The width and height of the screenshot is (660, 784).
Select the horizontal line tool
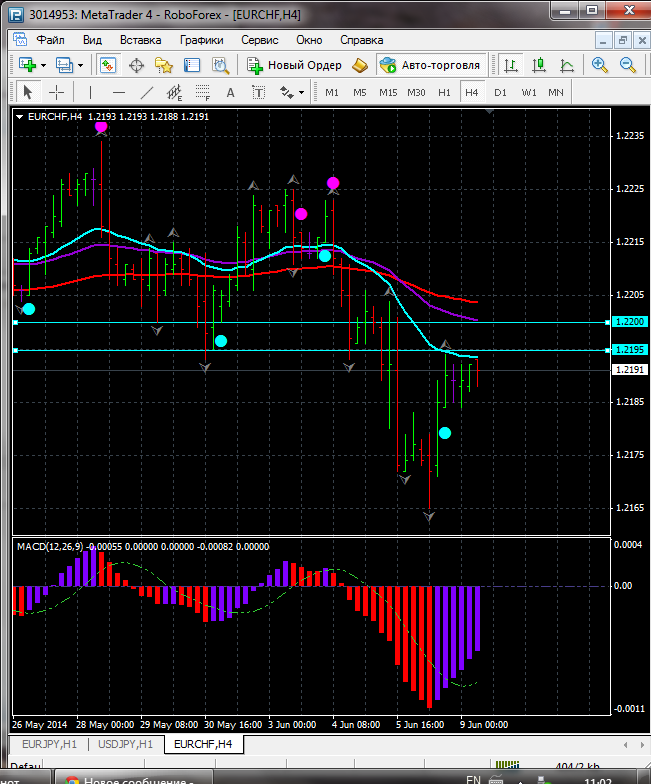[118, 92]
